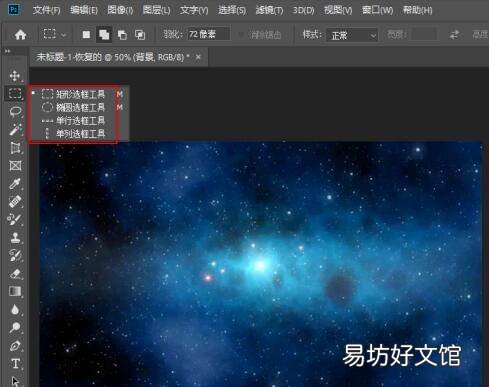489x387 pixels.
Task: Swap width and height arrows icon
Action: (454, 35)
